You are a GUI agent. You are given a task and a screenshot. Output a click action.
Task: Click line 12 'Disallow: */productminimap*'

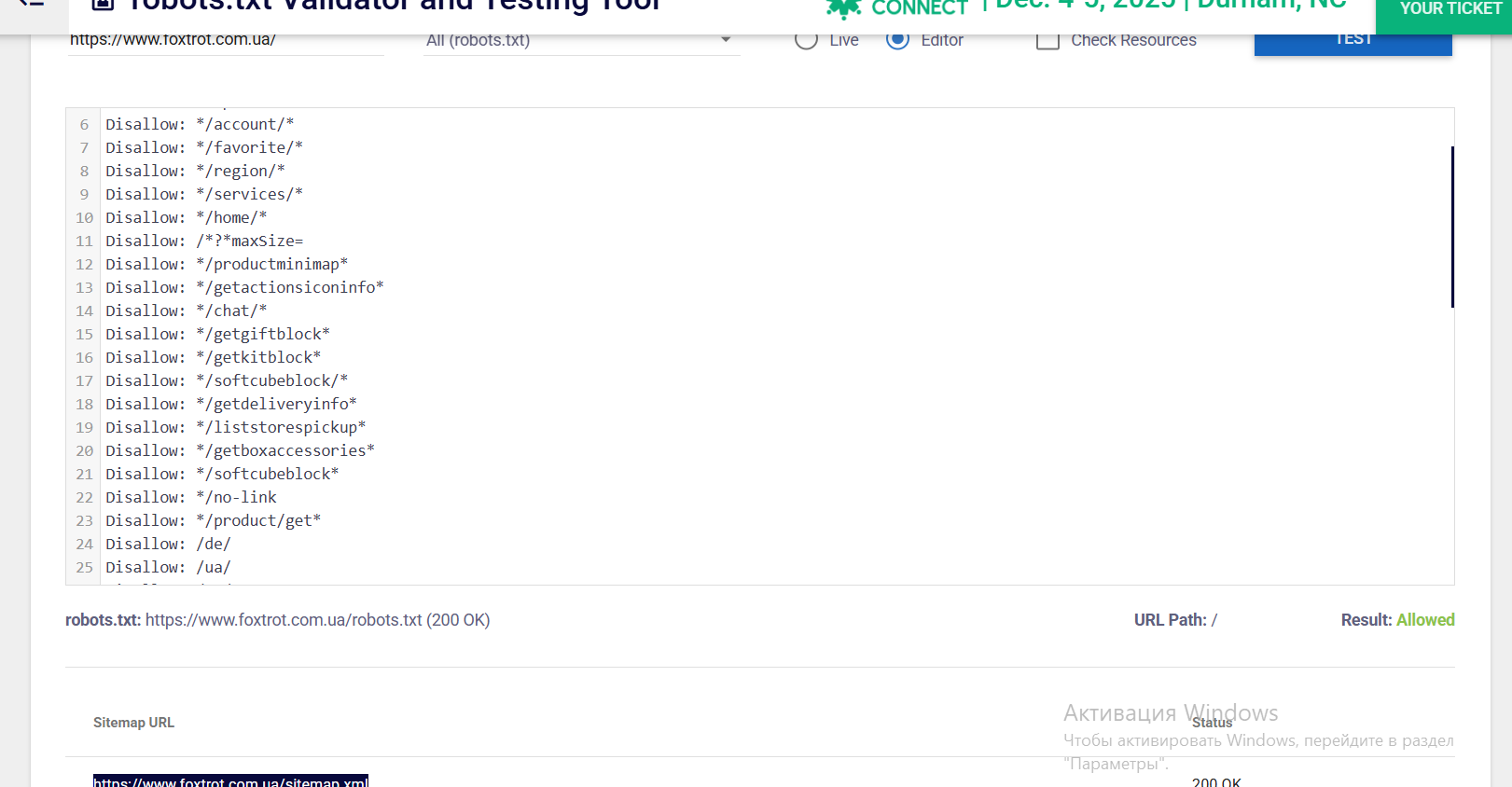pyautogui.click(x=227, y=264)
